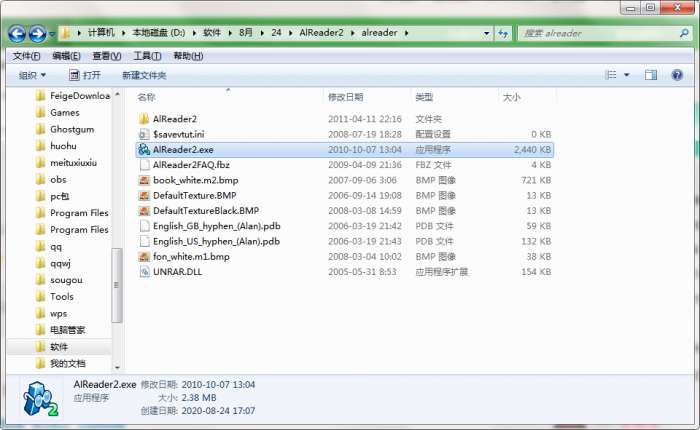Open wps folder in navigation pane
700x430 pixels.
[52, 313]
